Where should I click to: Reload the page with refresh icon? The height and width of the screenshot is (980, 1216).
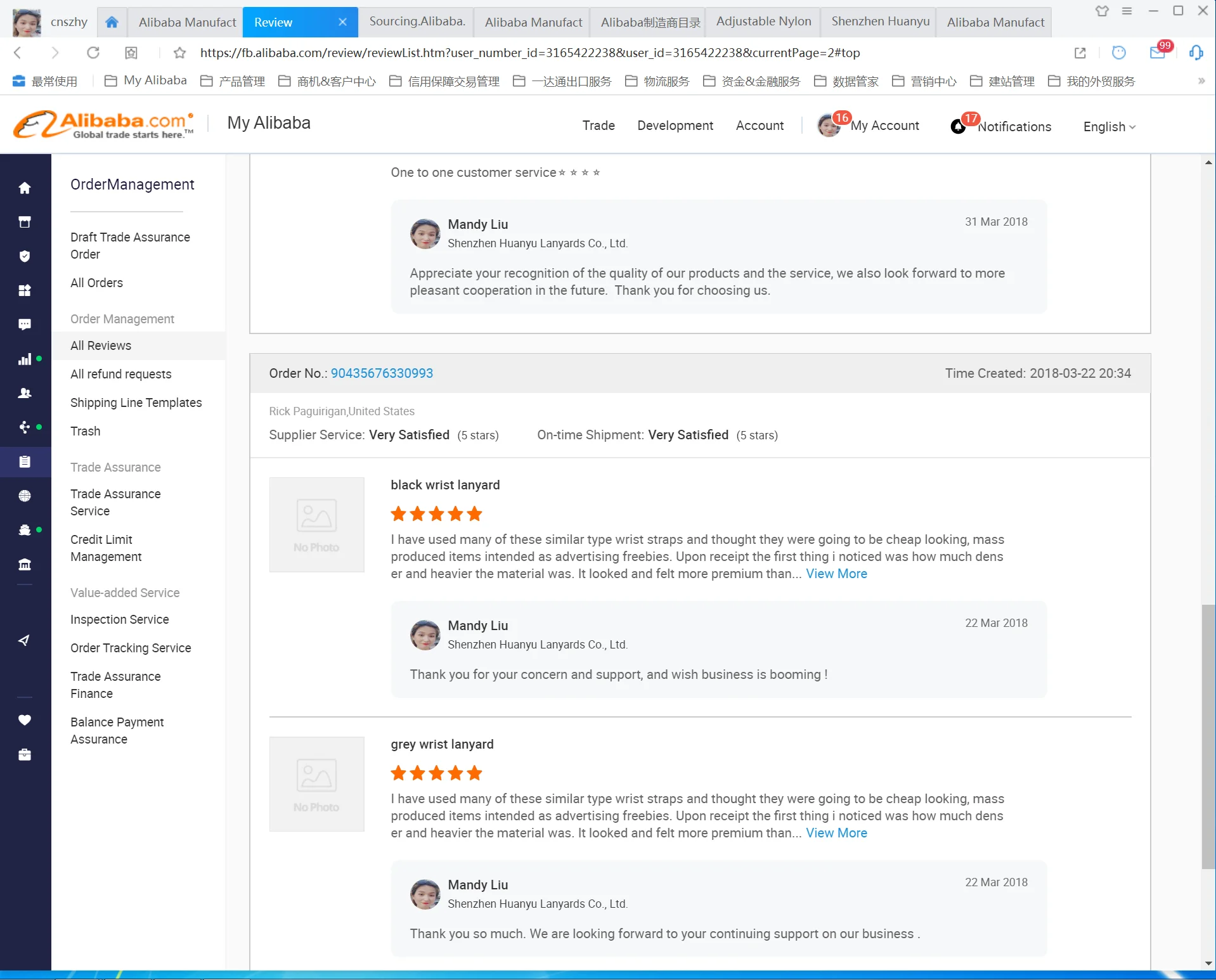pyautogui.click(x=93, y=53)
